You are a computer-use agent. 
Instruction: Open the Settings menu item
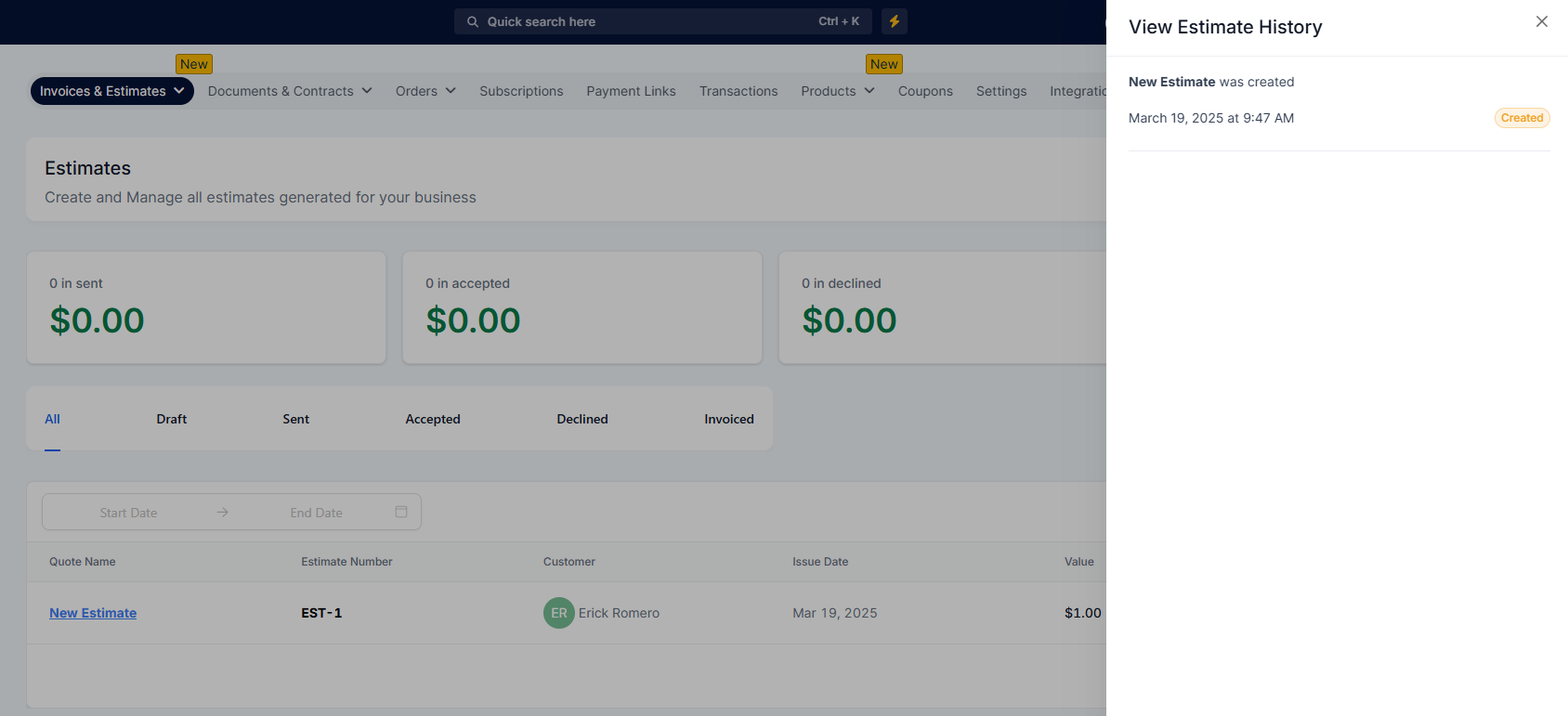(x=1001, y=91)
